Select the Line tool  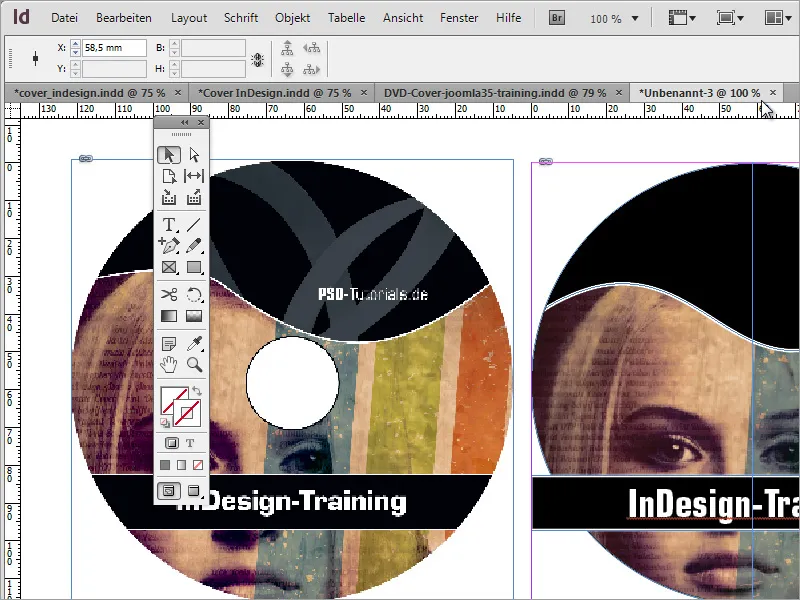pyautogui.click(x=194, y=224)
